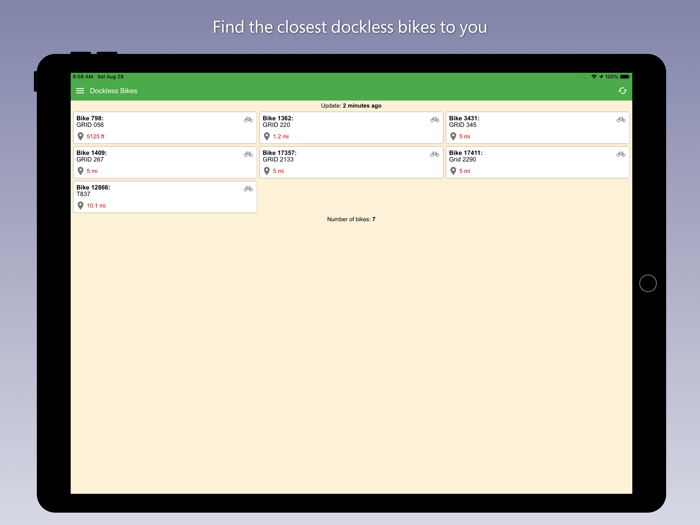Tap the bicycle icon on Bike 3431 card
Viewport: 700px width, 525px height.
pyautogui.click(x=621, y=120)
